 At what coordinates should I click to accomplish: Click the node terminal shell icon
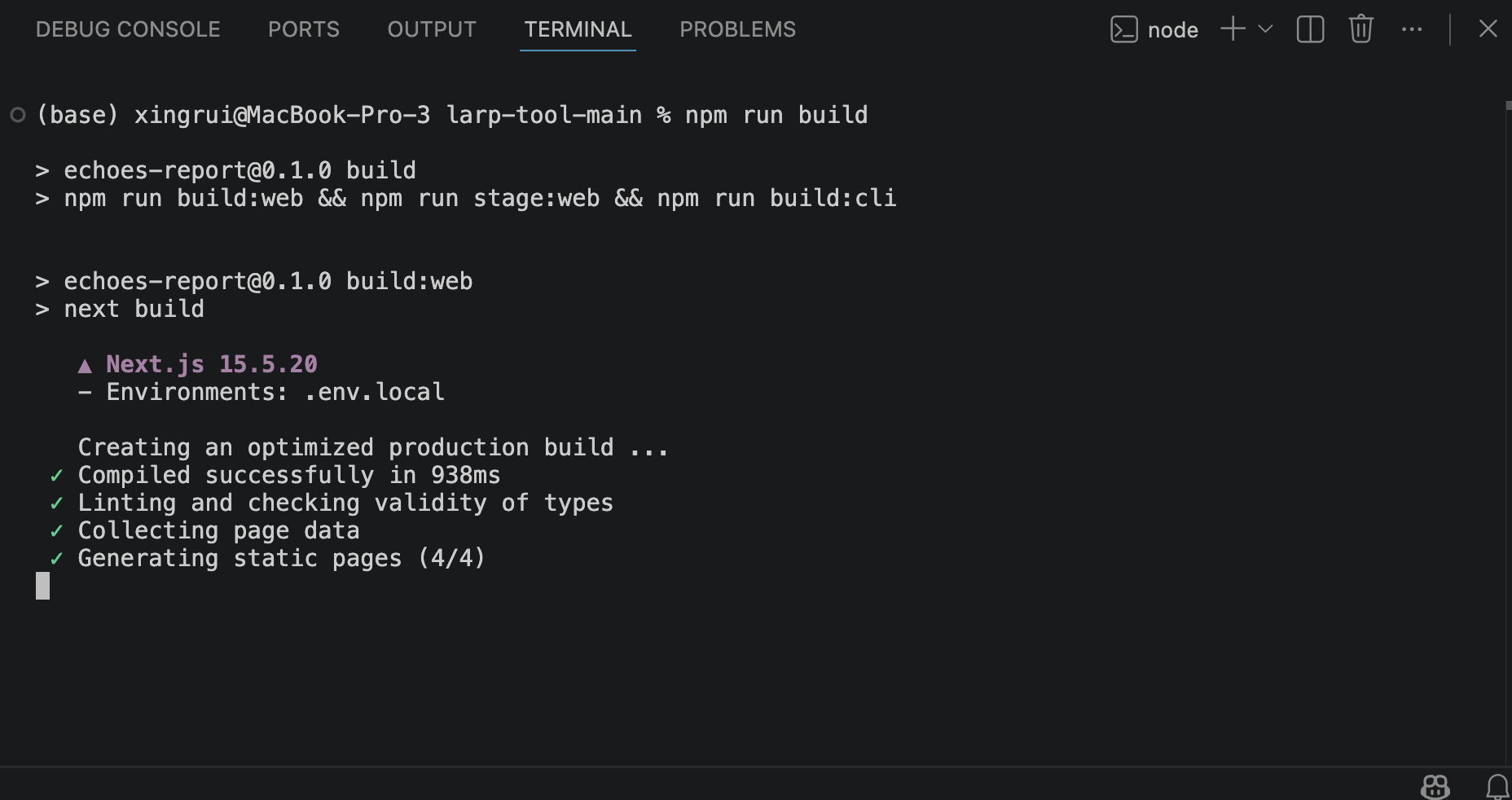click(x=1123, y=29)
